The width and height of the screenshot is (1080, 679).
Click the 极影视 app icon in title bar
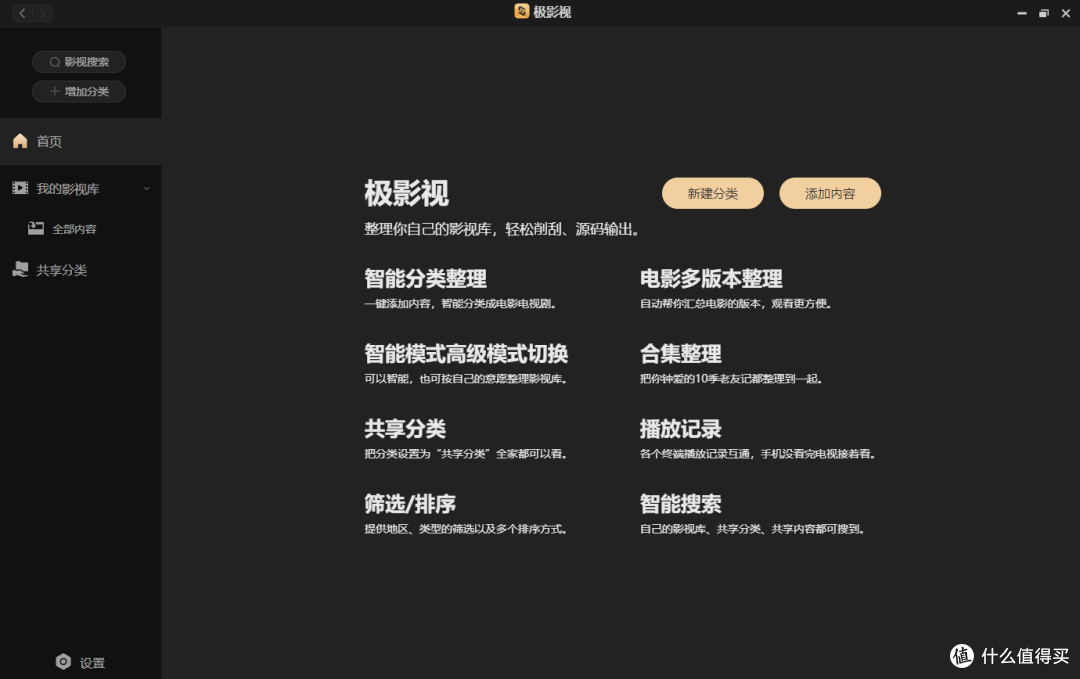(x=521, y=11)
